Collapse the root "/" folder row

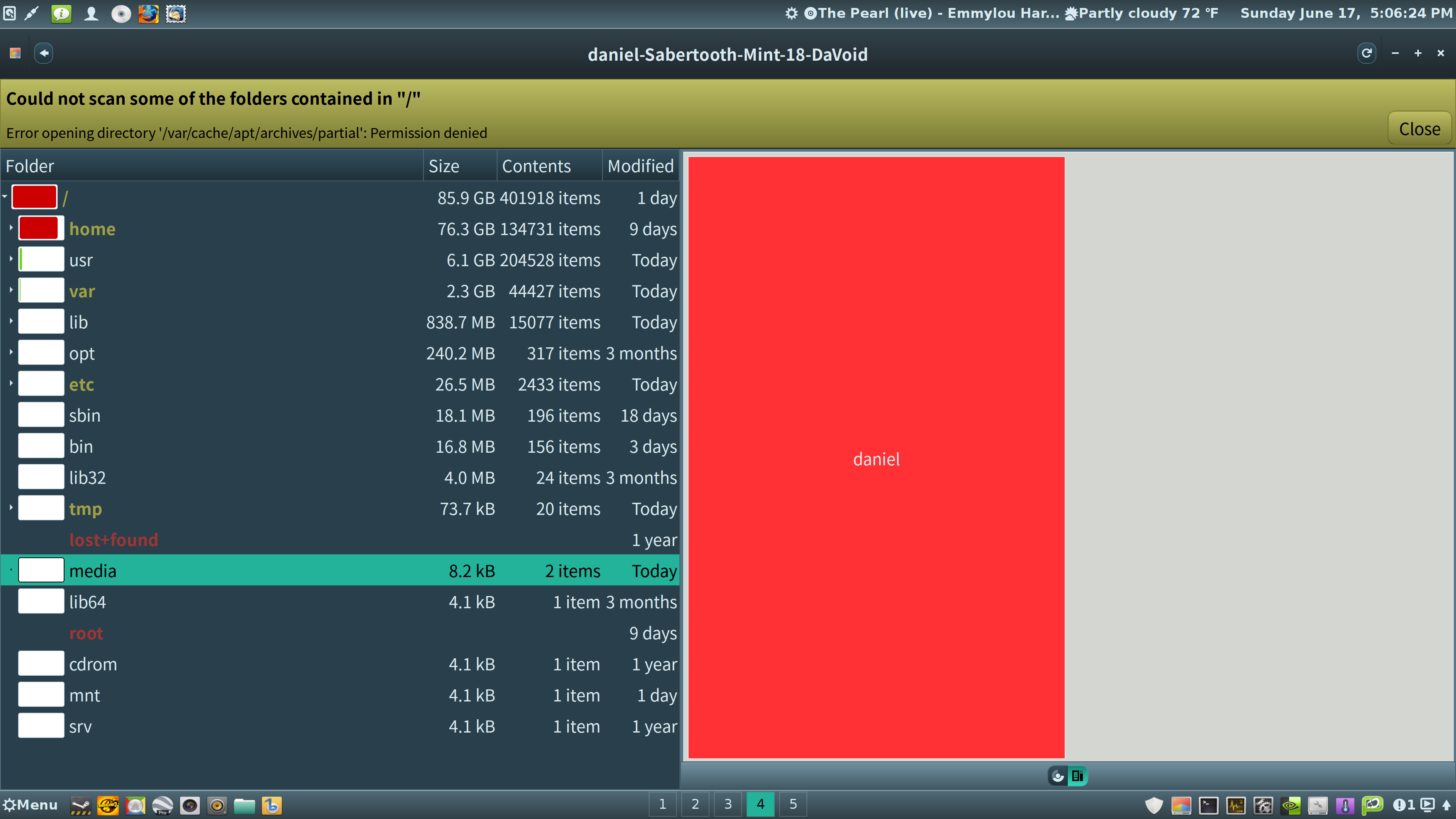(5, 197)
